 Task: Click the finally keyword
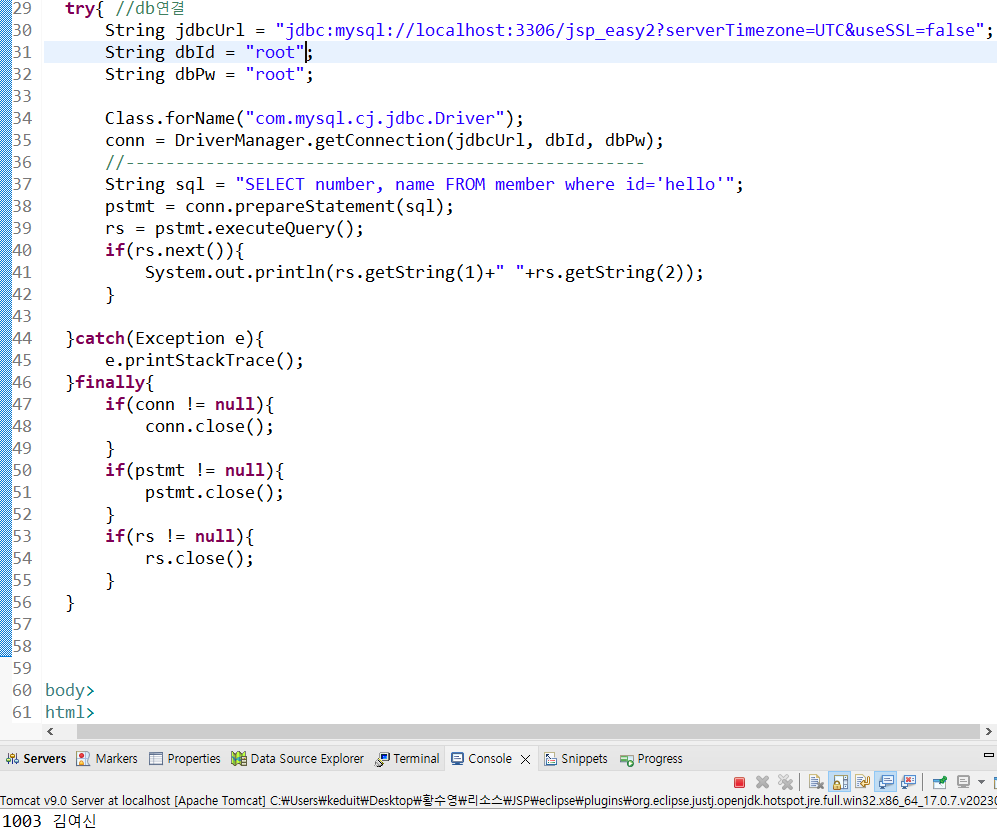click(x=109, y=383)
